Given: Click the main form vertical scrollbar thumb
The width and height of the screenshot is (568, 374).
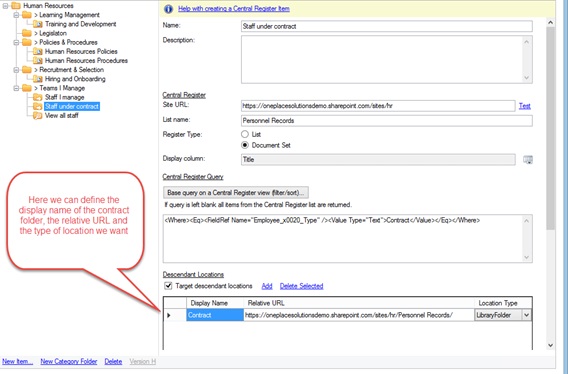Looking at the screenshot, I should pyautogui.click(x=550, y=129).
